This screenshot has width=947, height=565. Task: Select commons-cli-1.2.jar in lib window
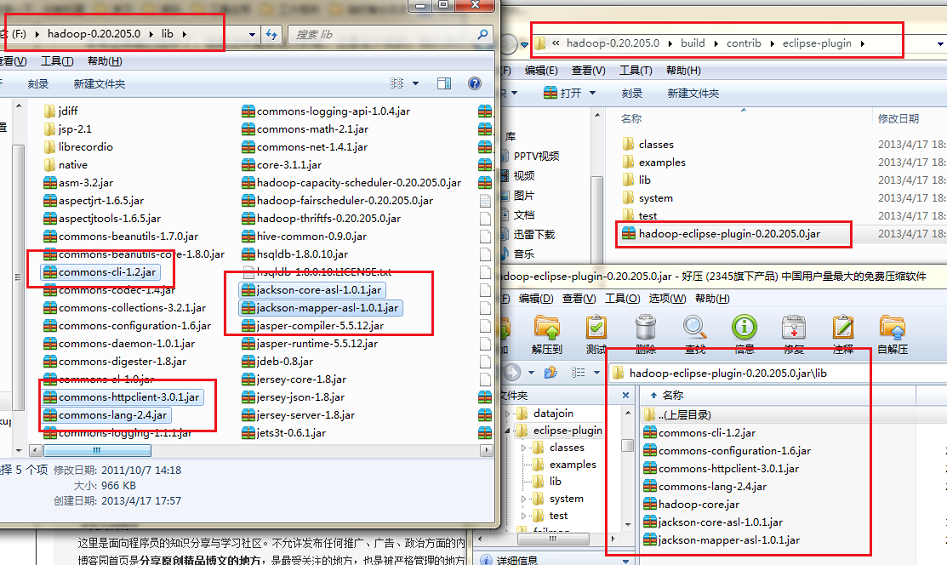pyautogui.click(x=100, y=272)
